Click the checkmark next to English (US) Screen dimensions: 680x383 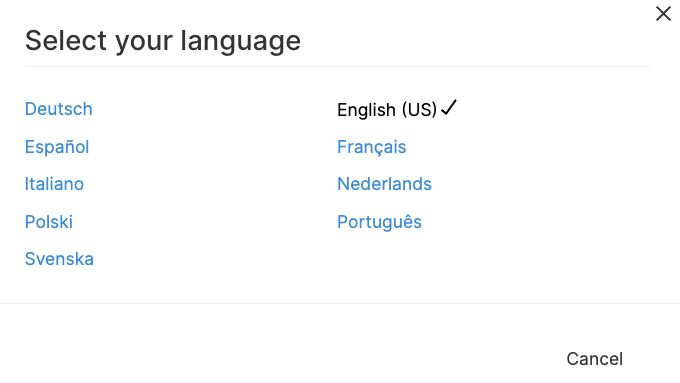coord(449,108)
